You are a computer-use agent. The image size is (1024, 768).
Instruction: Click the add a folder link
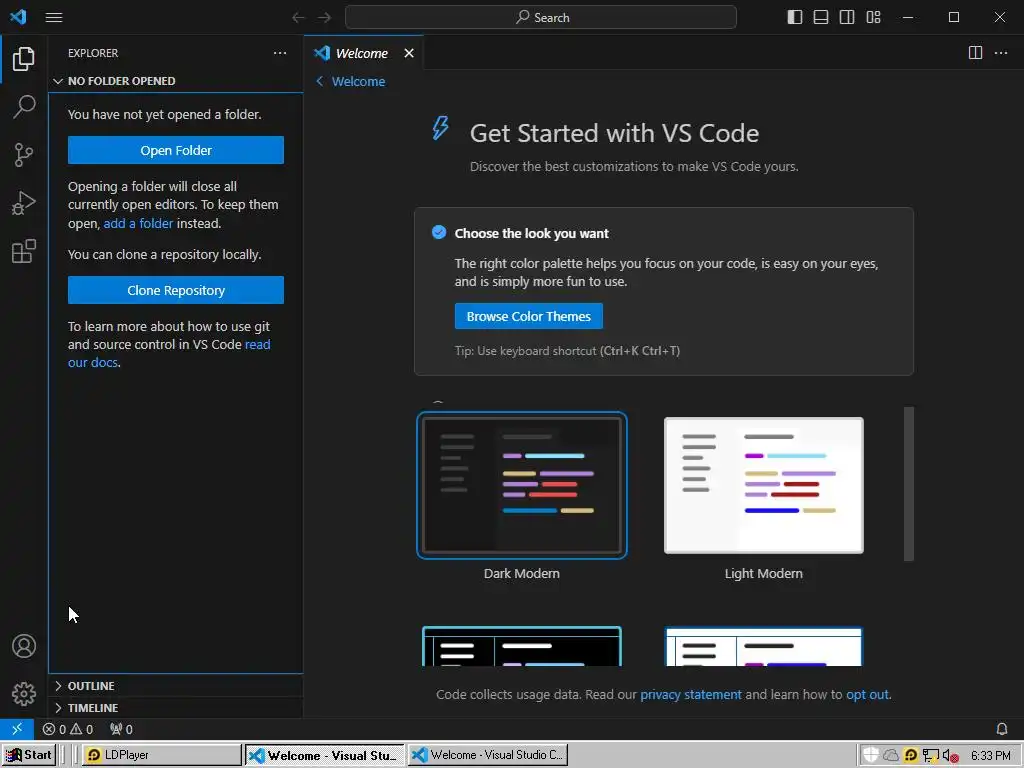click(x=138, y=223)
